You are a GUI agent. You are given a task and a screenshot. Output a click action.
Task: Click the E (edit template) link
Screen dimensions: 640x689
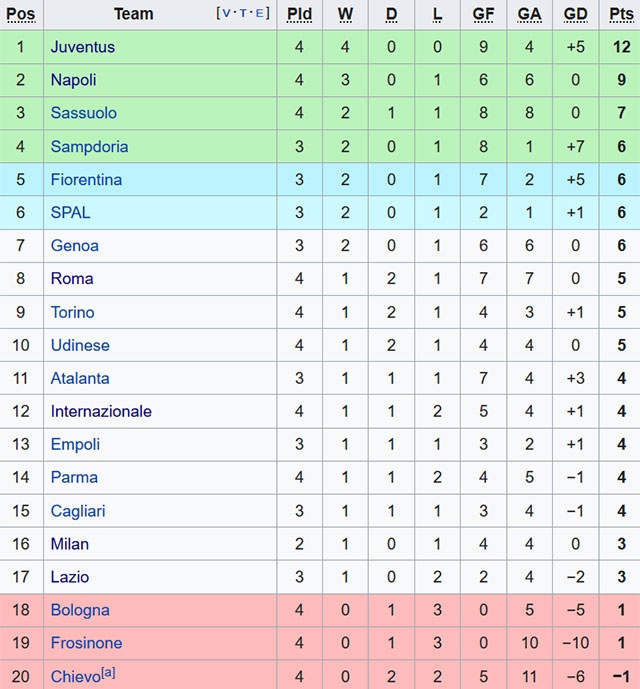point(260,13)
